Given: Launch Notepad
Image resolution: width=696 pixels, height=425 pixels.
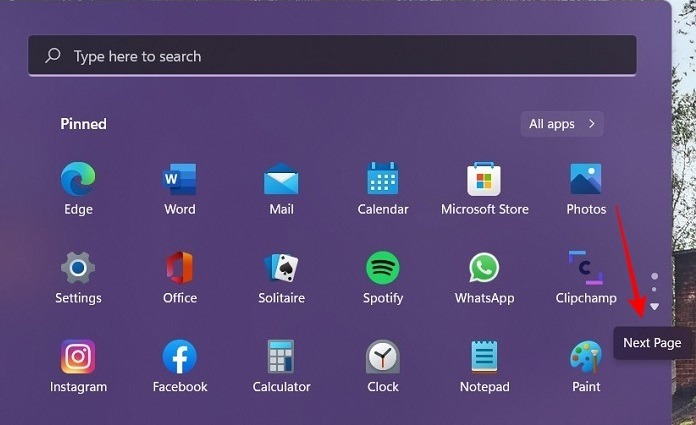Looking at the screenshot, I should [x=484, y=357].
